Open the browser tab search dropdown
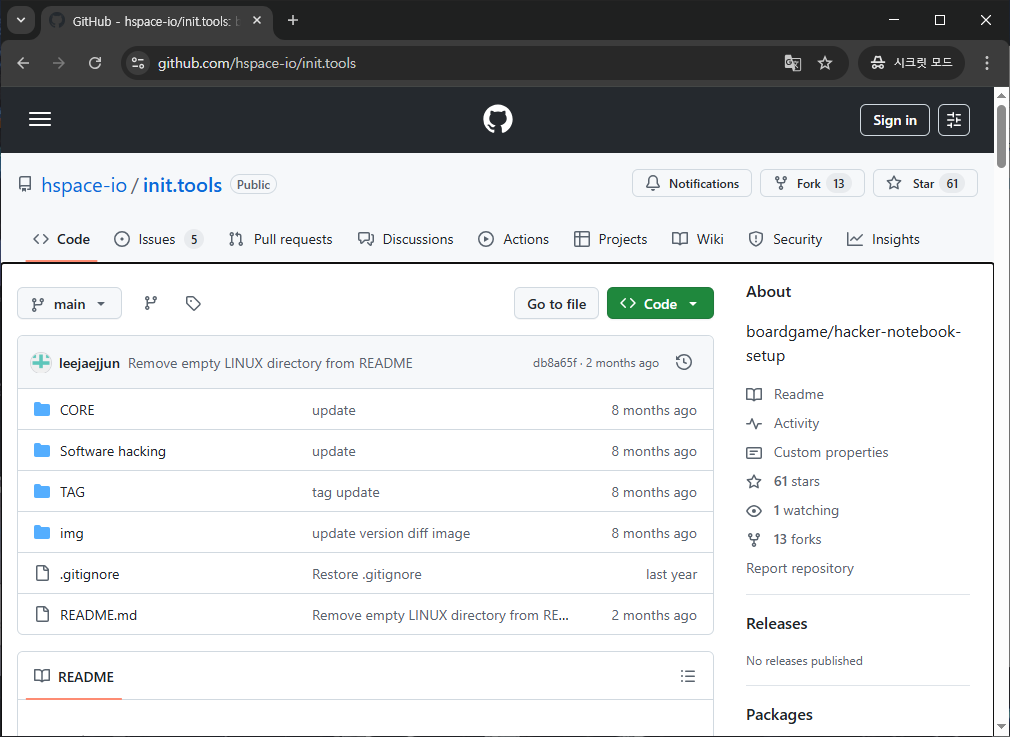Screen dimensions: 1010x737 [x=20, y=20]
